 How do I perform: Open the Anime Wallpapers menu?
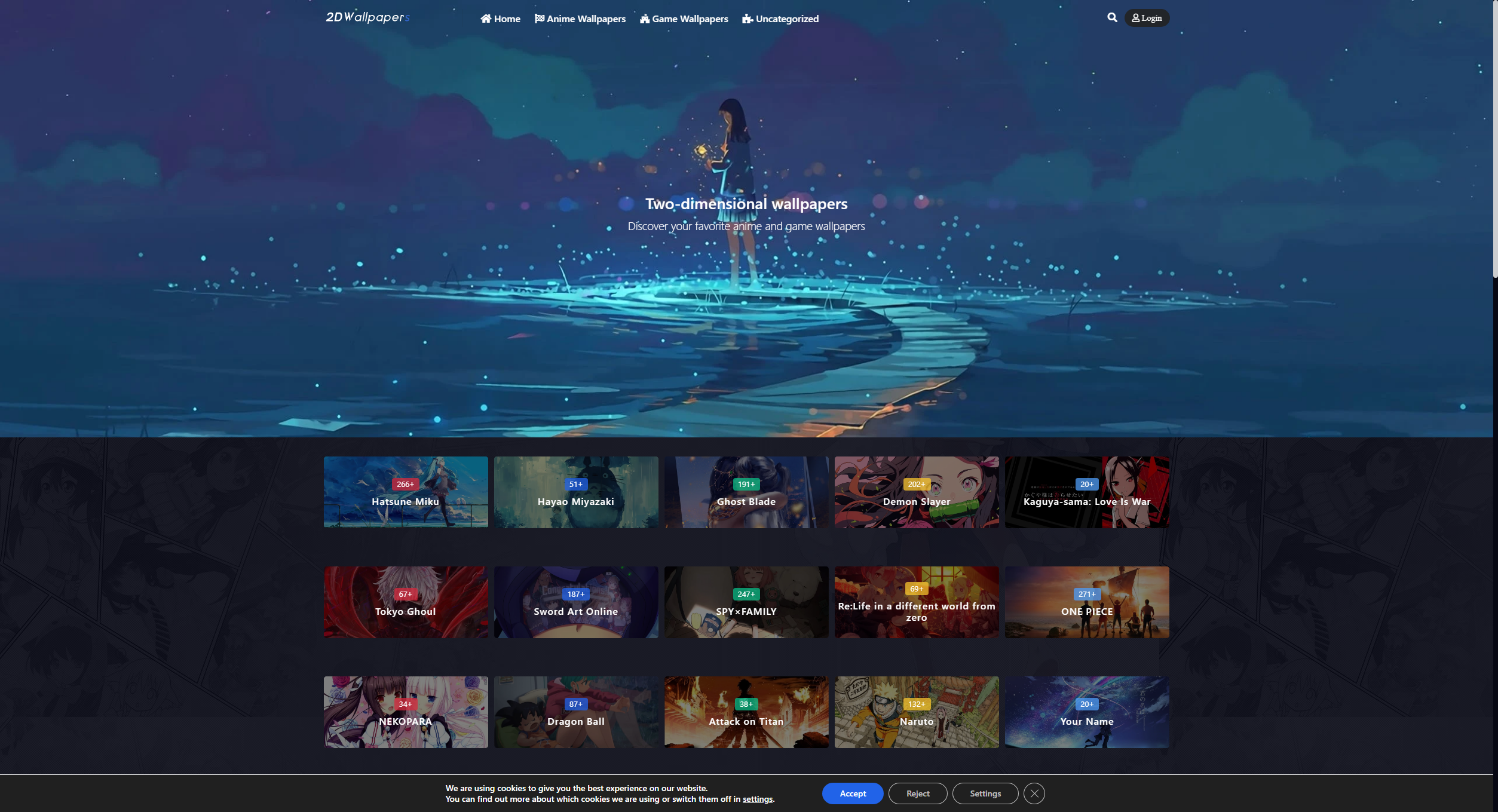(x=580, y=19)
